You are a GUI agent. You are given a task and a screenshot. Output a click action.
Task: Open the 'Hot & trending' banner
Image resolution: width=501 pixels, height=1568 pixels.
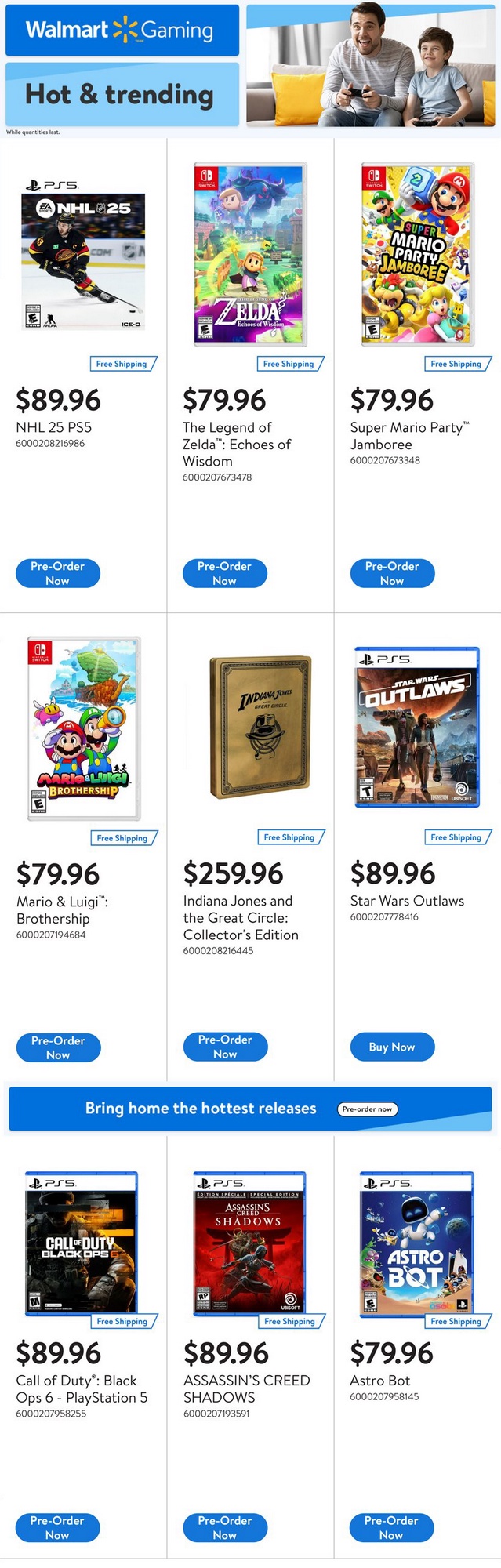click(122, 95)
